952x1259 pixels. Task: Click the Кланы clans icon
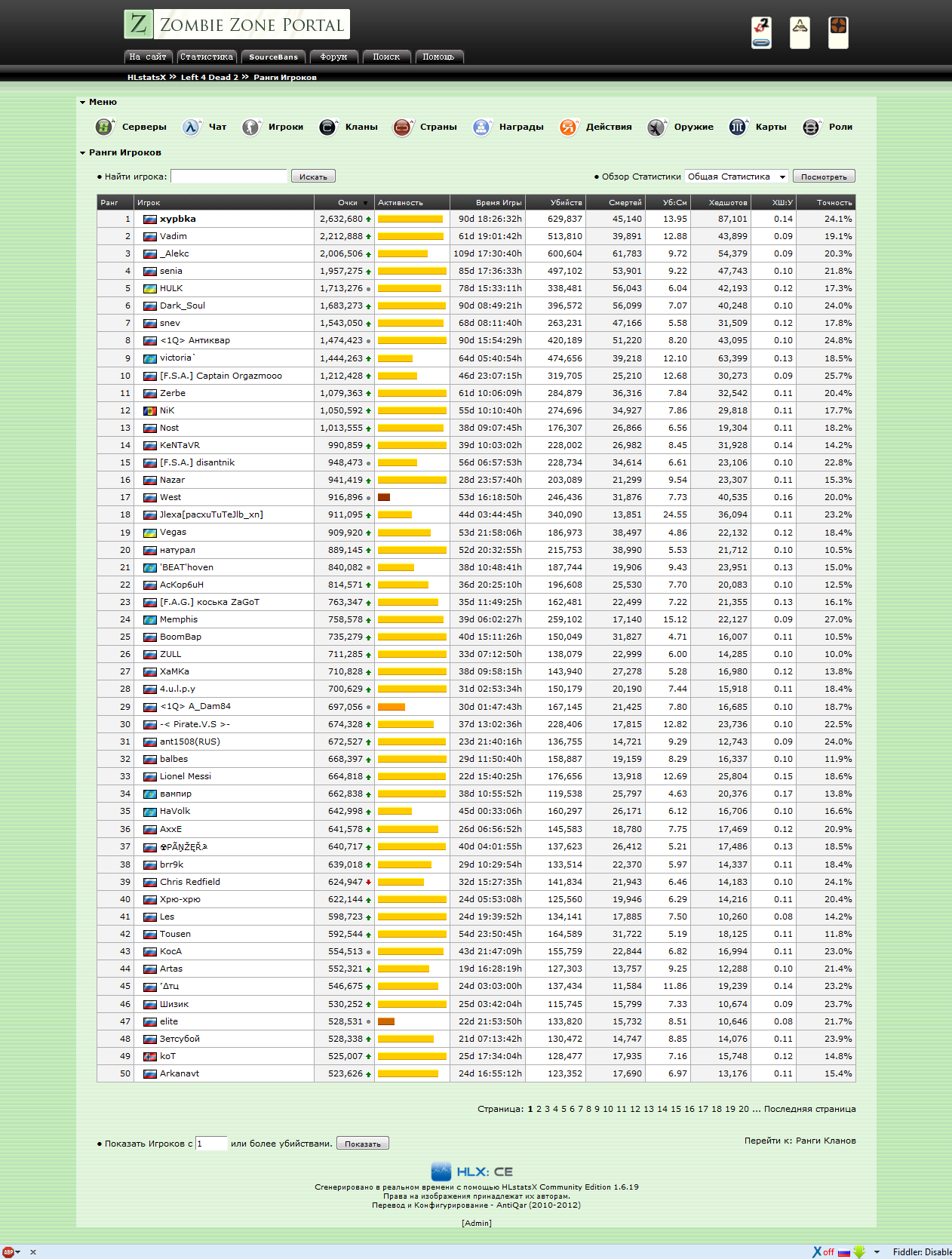327,127
